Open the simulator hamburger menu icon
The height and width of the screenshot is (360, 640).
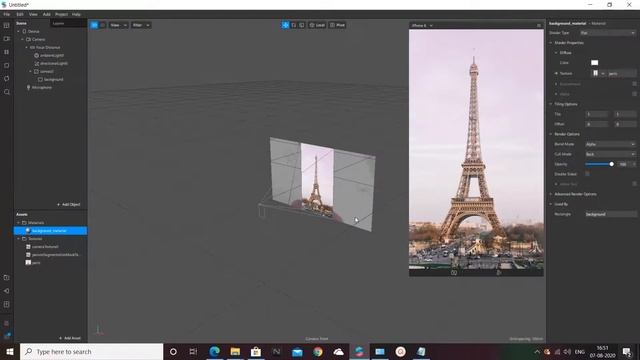click(539, 25)
